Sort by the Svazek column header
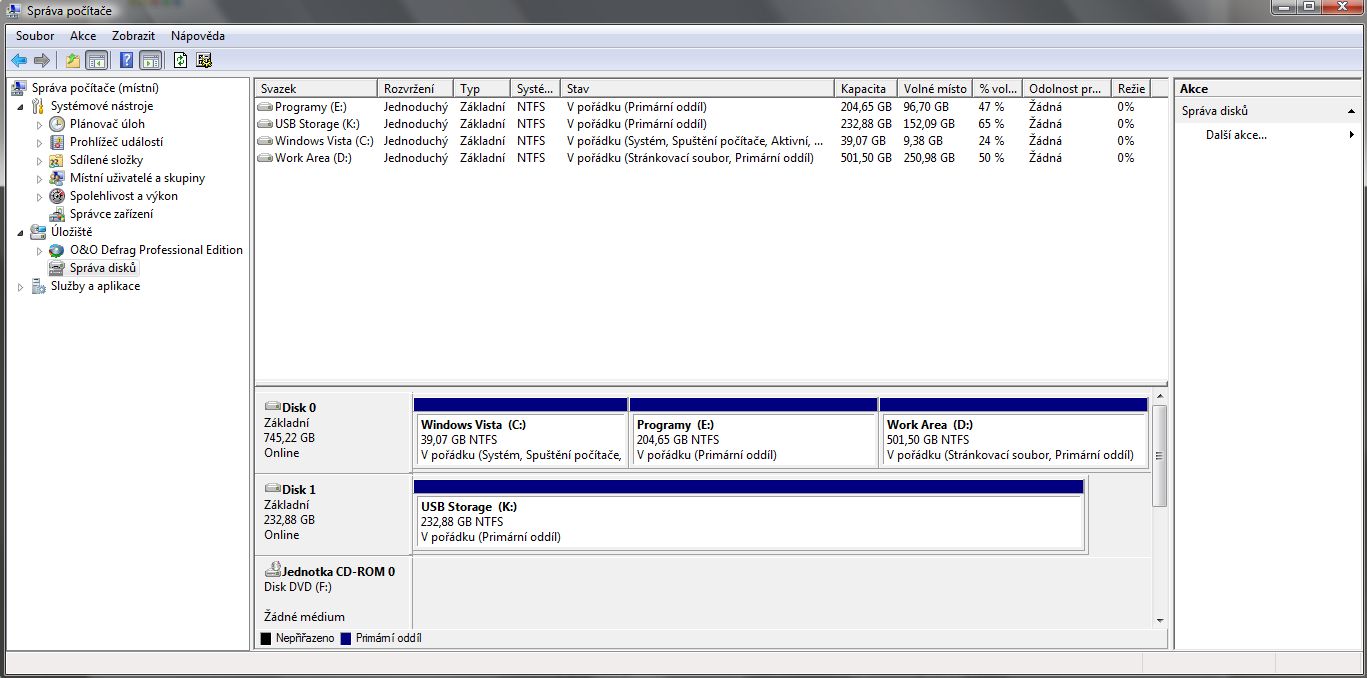 pos(316,88)
